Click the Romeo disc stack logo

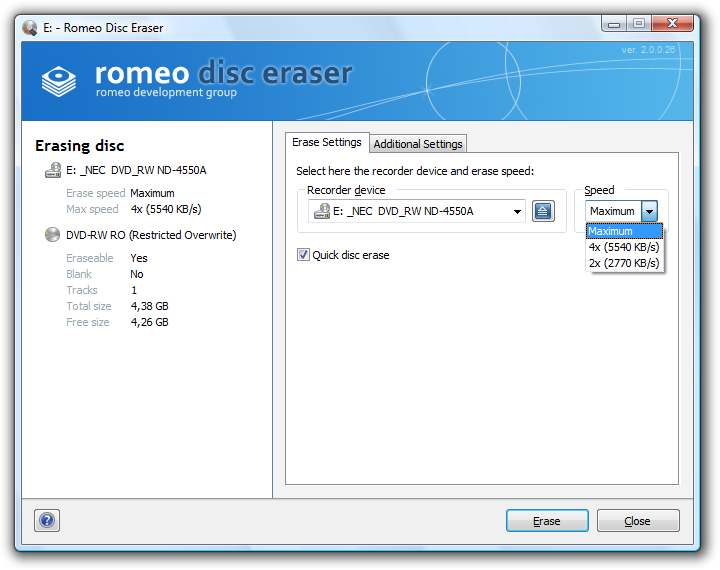(59, 81)
